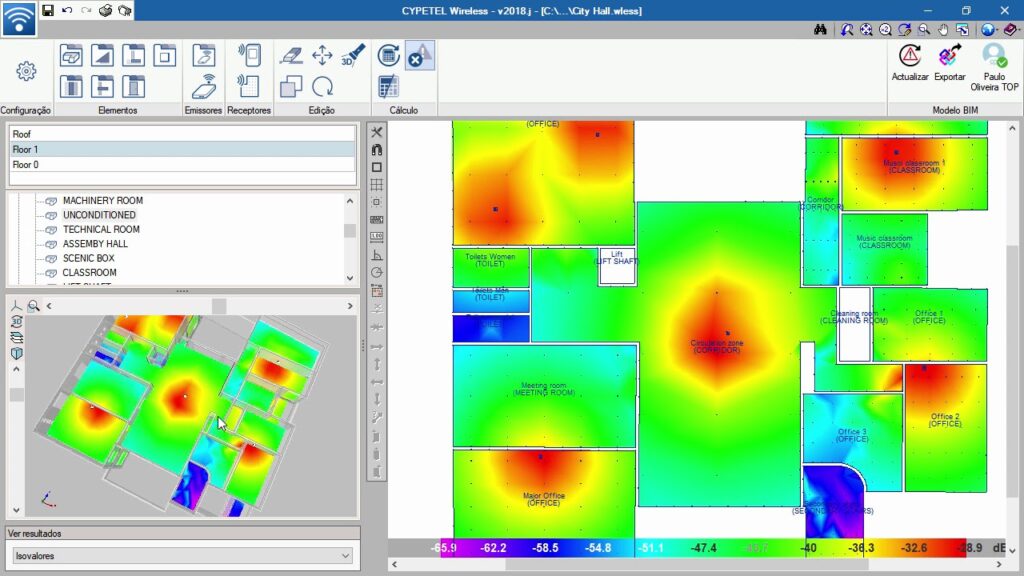Select the pan hand tool

(942, 30)
